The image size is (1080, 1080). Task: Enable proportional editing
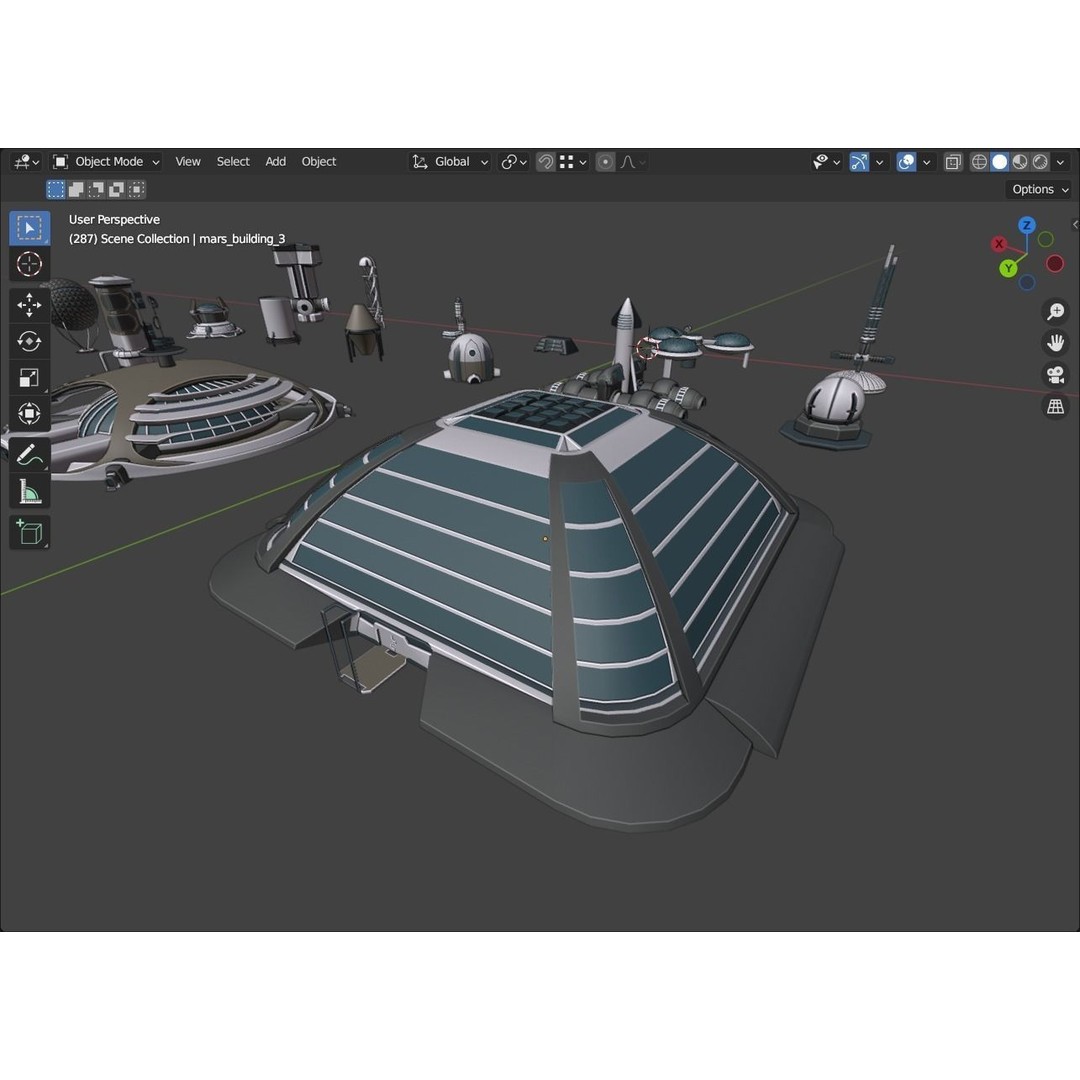point(604,161)
